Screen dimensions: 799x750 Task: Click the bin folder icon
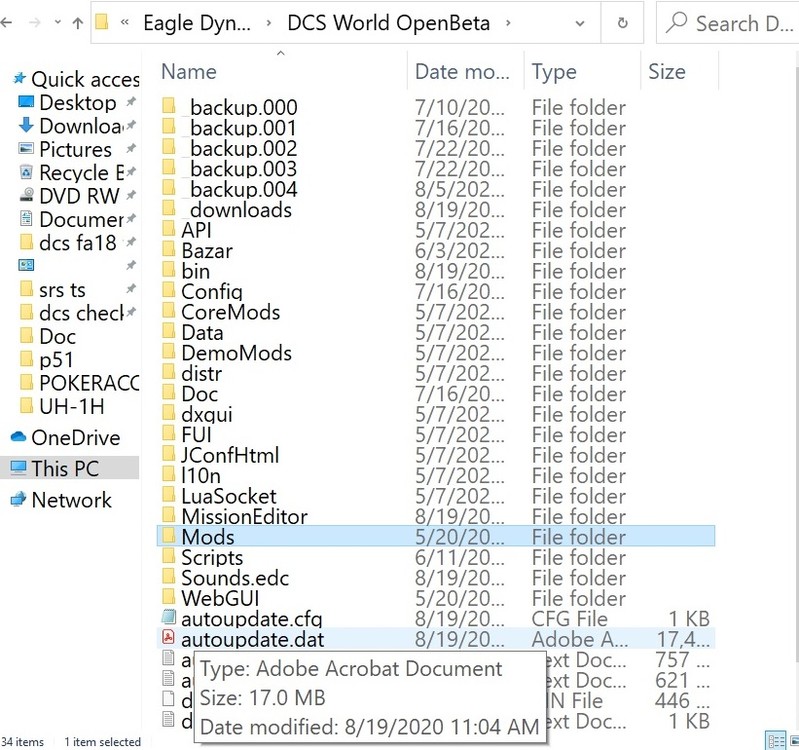click(169, 270)
